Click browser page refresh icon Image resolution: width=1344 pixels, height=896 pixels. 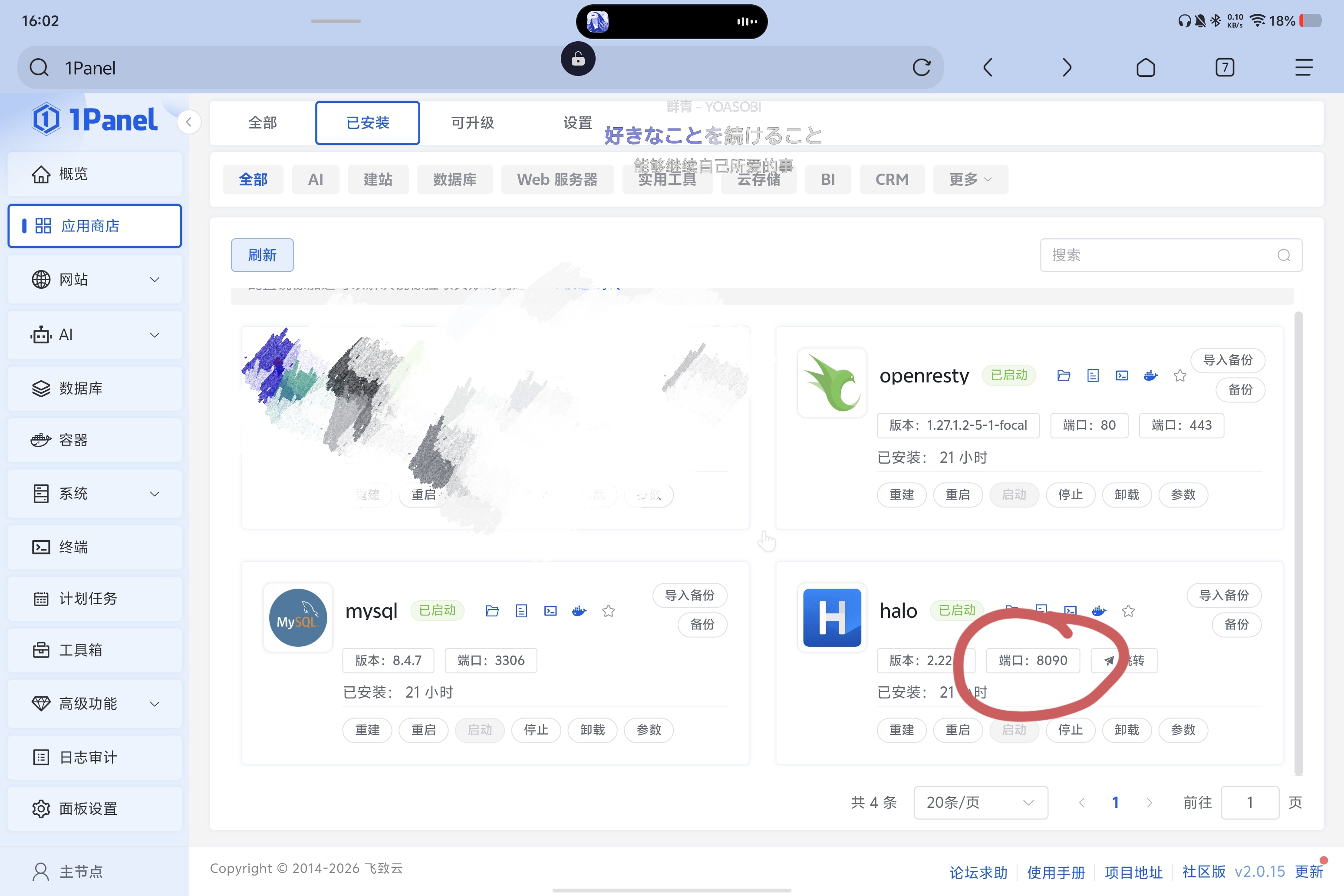click(921, 67)
